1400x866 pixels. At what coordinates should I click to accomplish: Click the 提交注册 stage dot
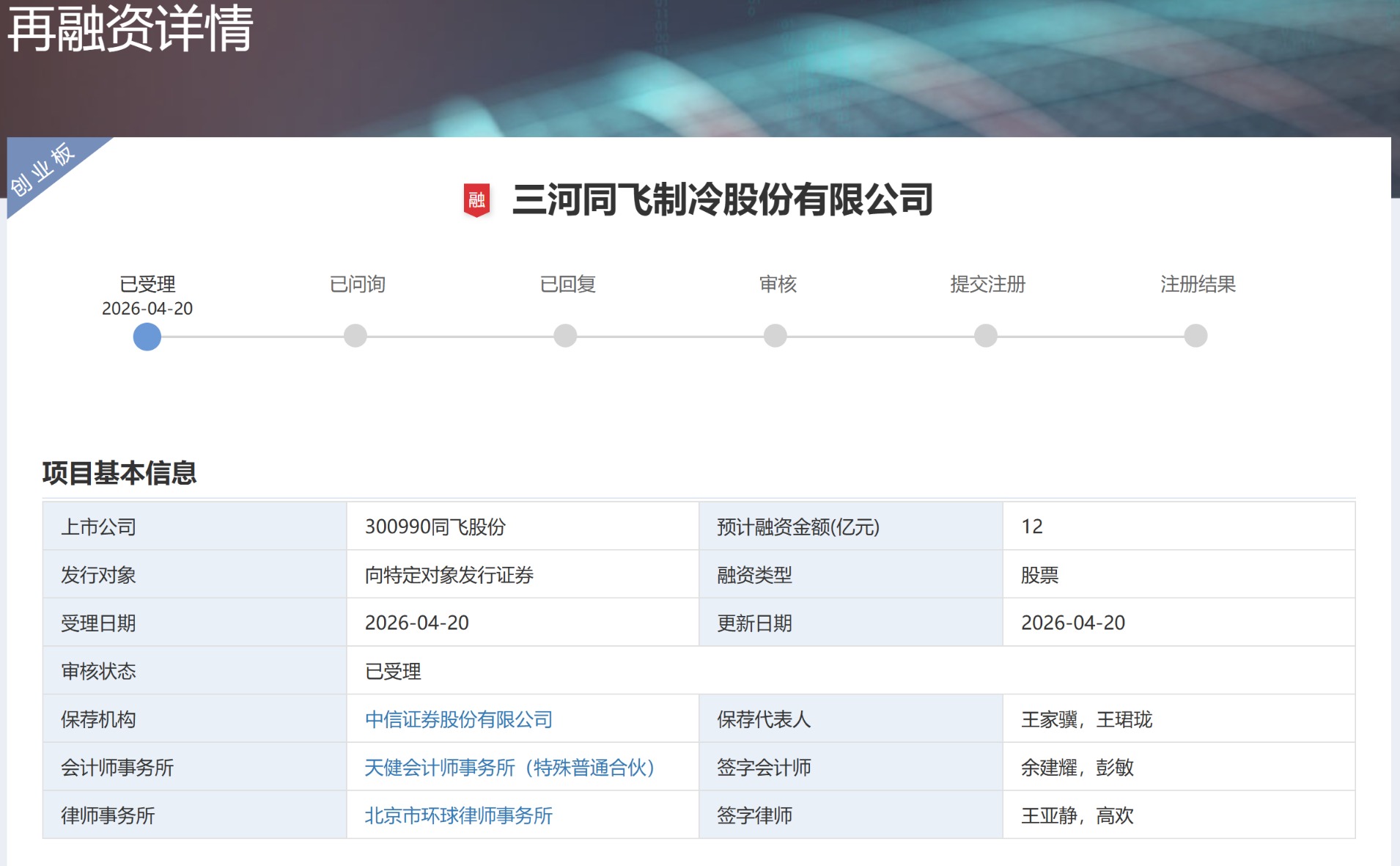coord(985,336)
